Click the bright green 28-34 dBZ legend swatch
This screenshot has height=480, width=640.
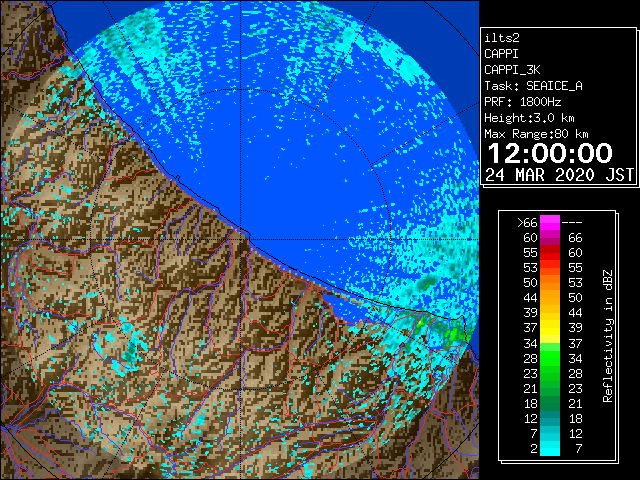(x=550, y=358)
